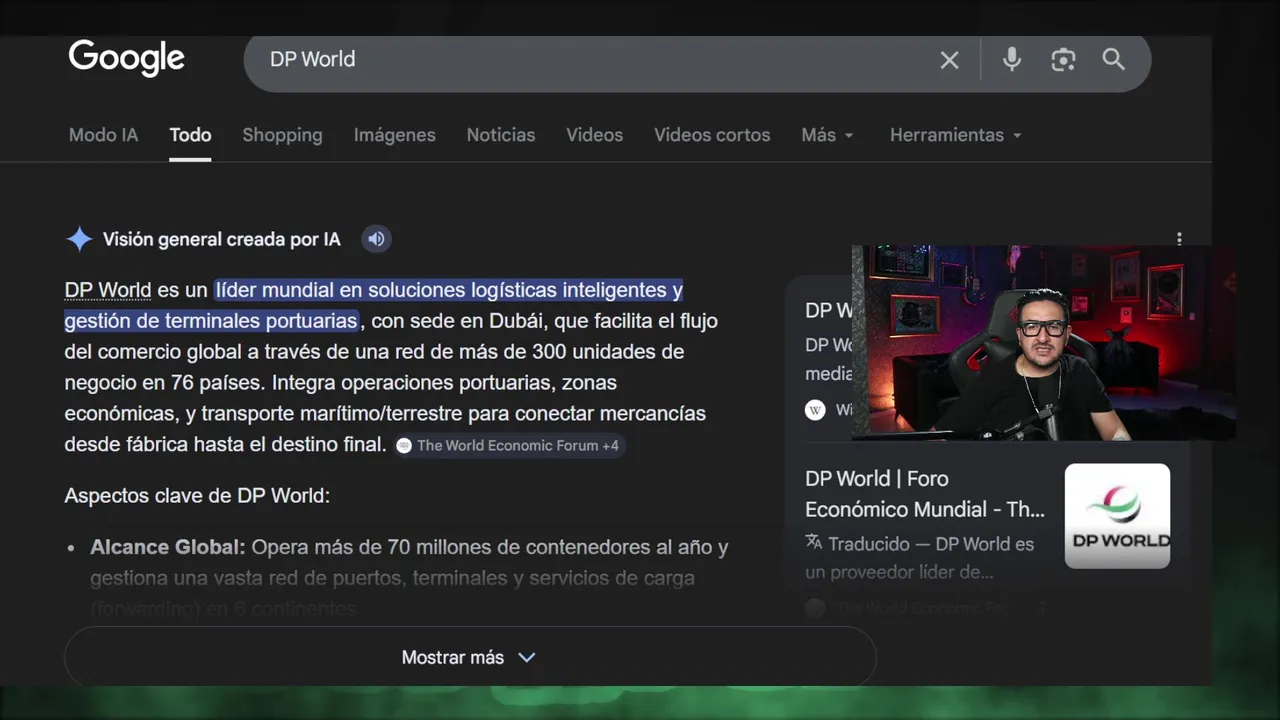The width and height of the screenshot is (1280, 720).
Task: Switch to the Videos tab
Action: point(594,135)
